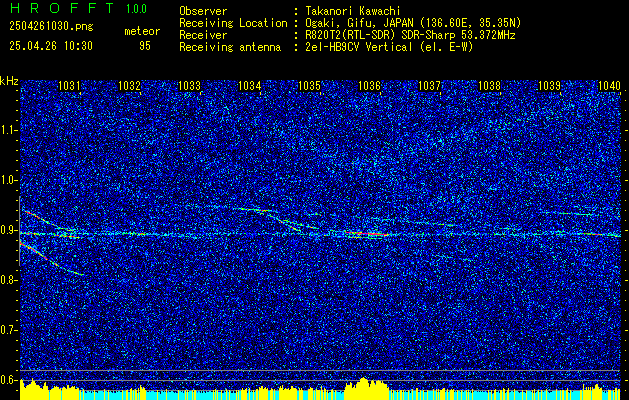The width and height of the screenshot is (629, 400).
Task: Click the 1033 time marker
Action: click(x=189, y=85)
